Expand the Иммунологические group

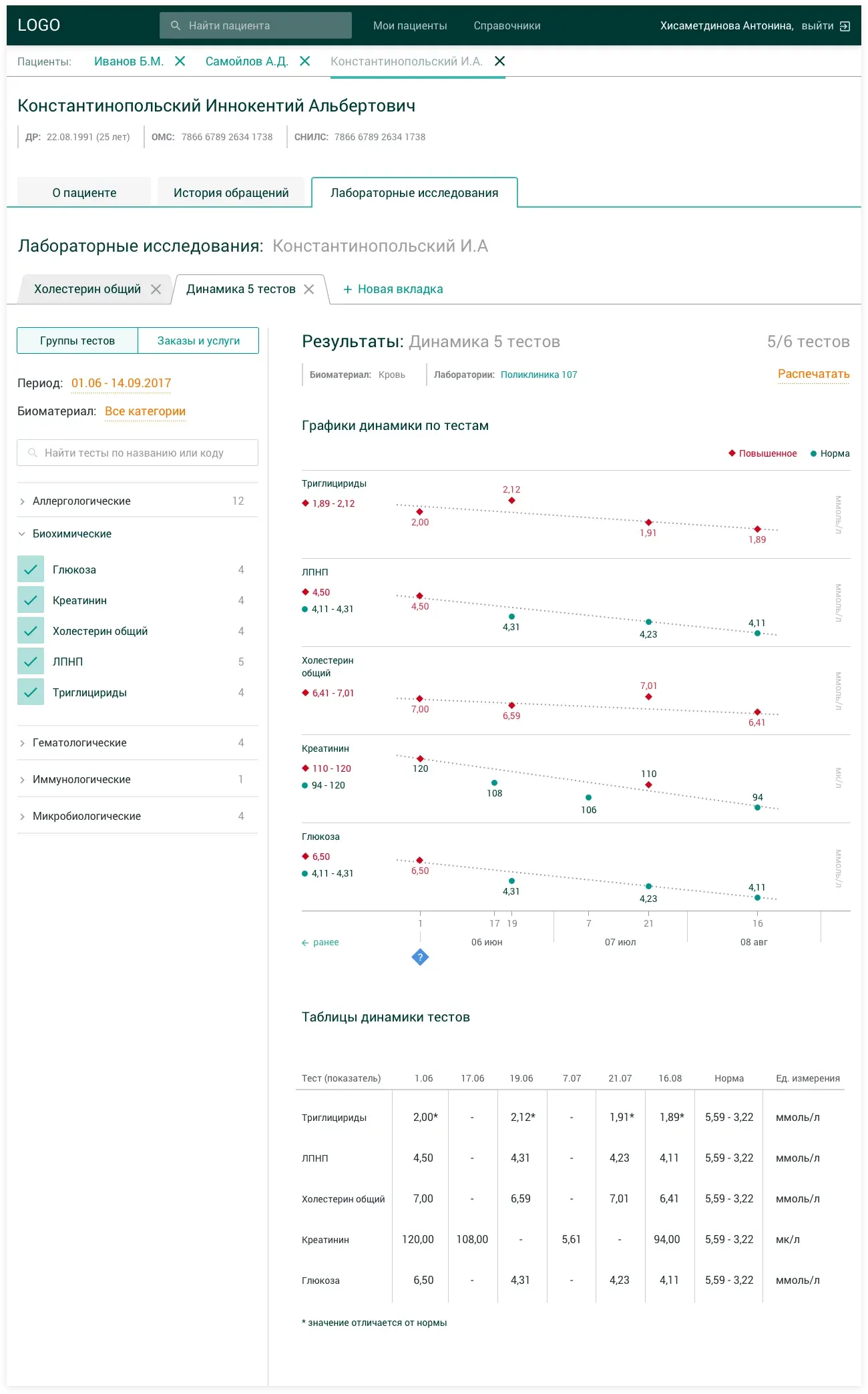coord(138,779)
